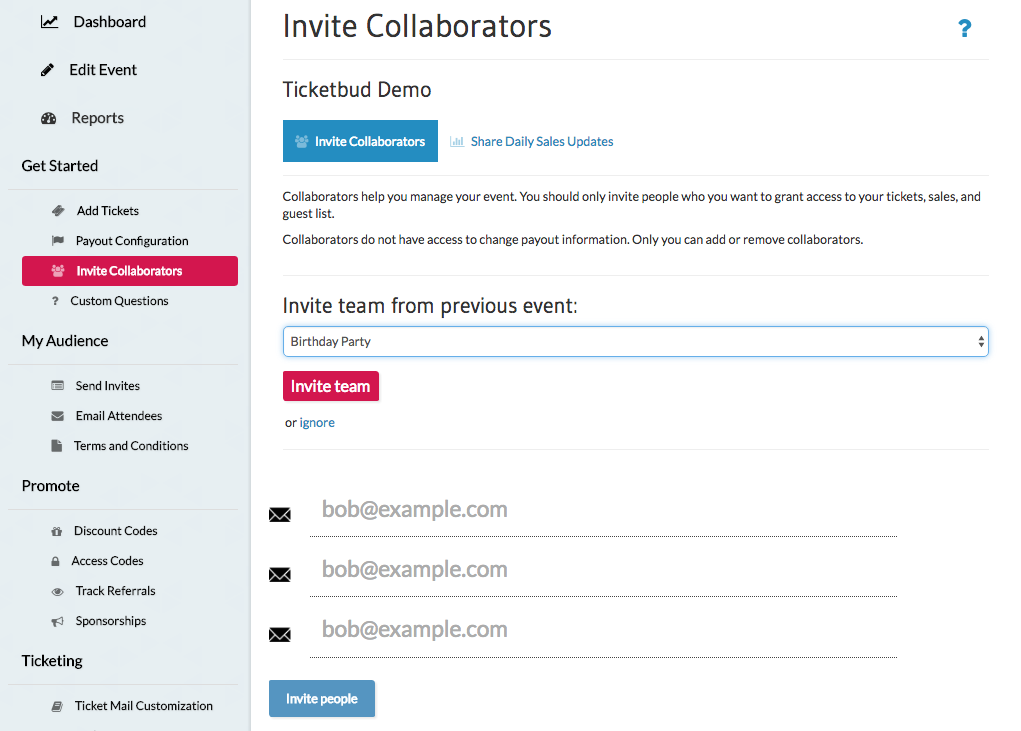The height and width of the screenshot is (731, 1021).
Task: Click the bar chart icon beside Share Daily Sales Updates
Action: [457, 141]
